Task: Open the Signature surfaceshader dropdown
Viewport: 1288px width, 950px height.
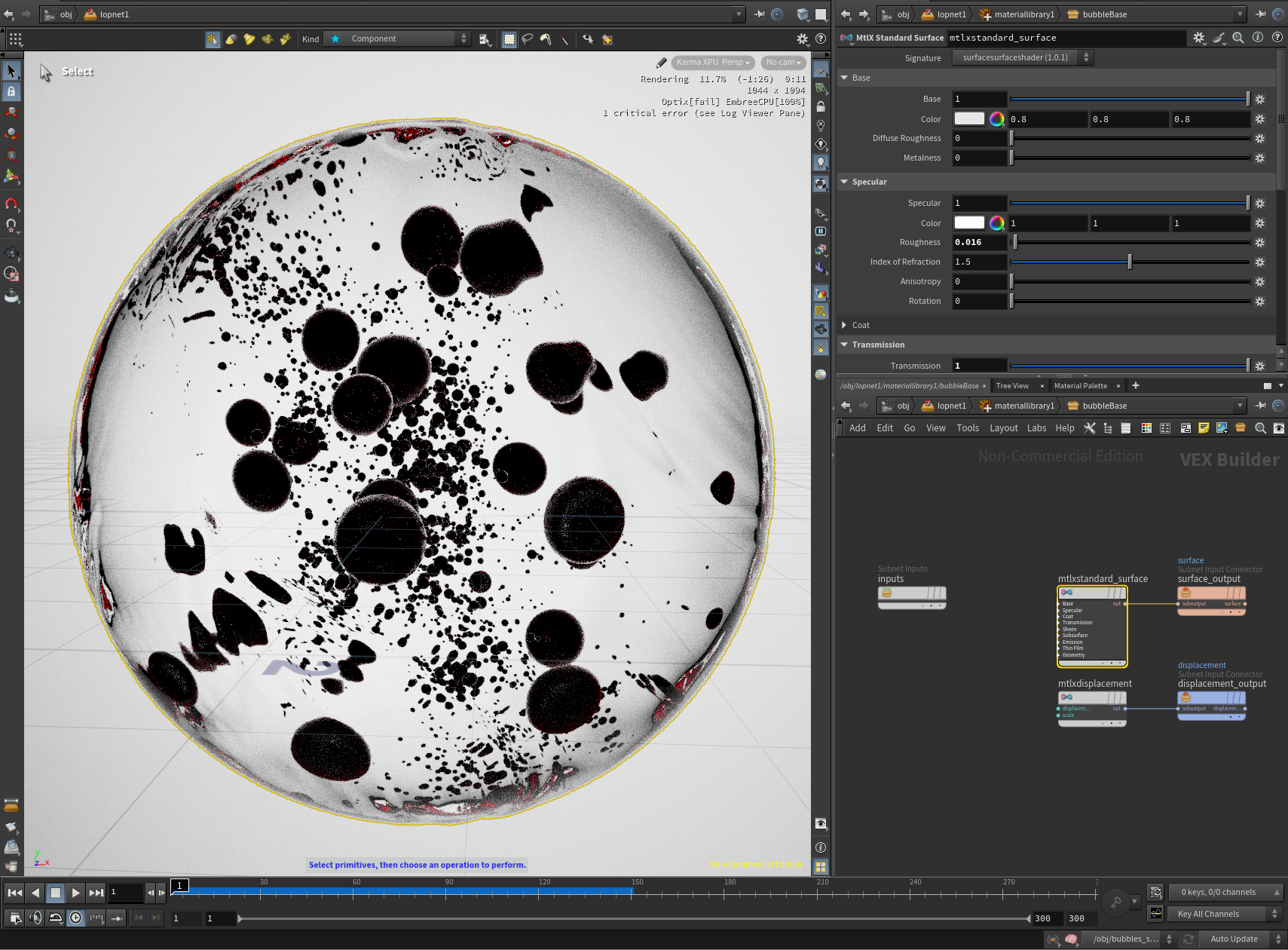Action: (x=1022, y=57)
